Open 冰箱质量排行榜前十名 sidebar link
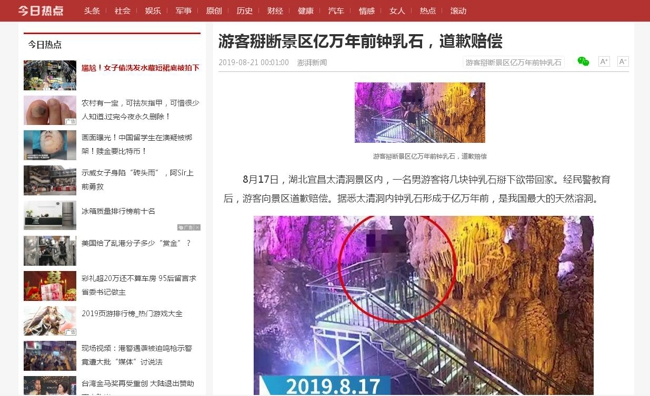Image resolution: width=650 pixels, height=396 pixels. tap(118, 211)
